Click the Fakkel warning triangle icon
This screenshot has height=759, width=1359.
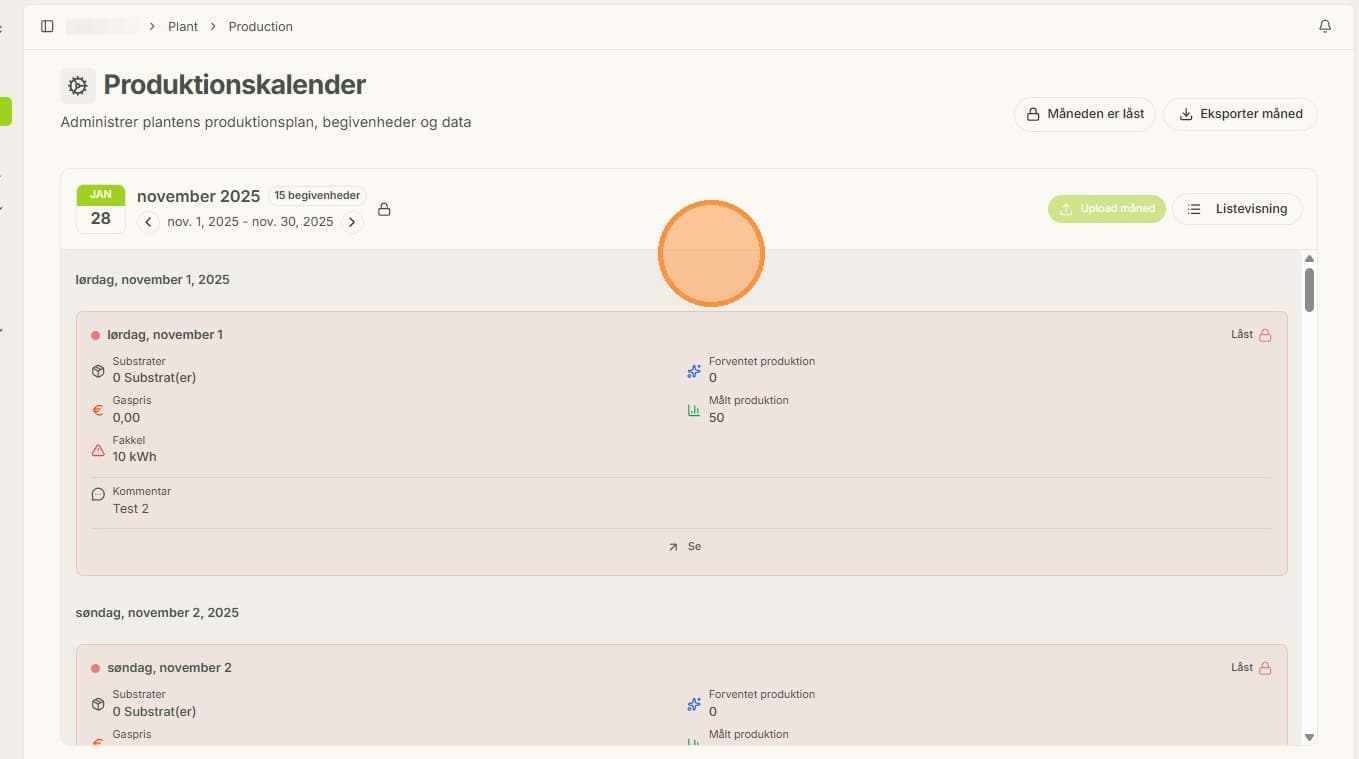[x=98, y=450]
